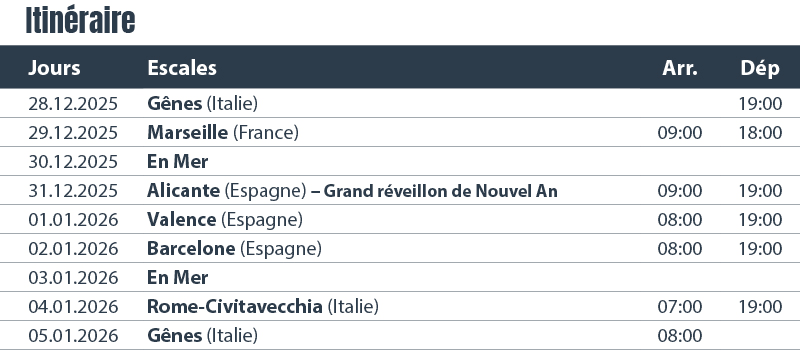Click Marseille (France) stop
The image size is (800, 360).
[223, 133]
